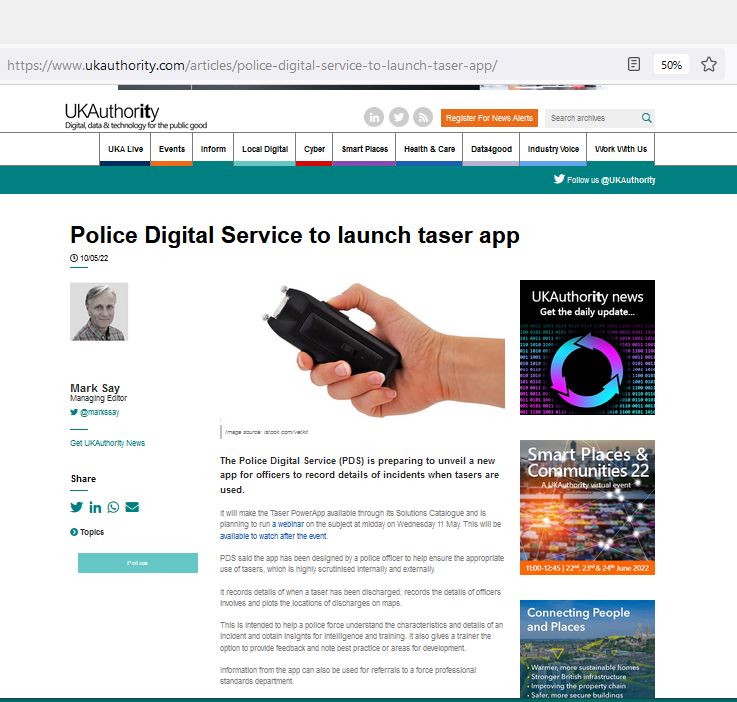Click the URL in the address bar
Viewport: 737px width, 702px height.
[252, 65]
